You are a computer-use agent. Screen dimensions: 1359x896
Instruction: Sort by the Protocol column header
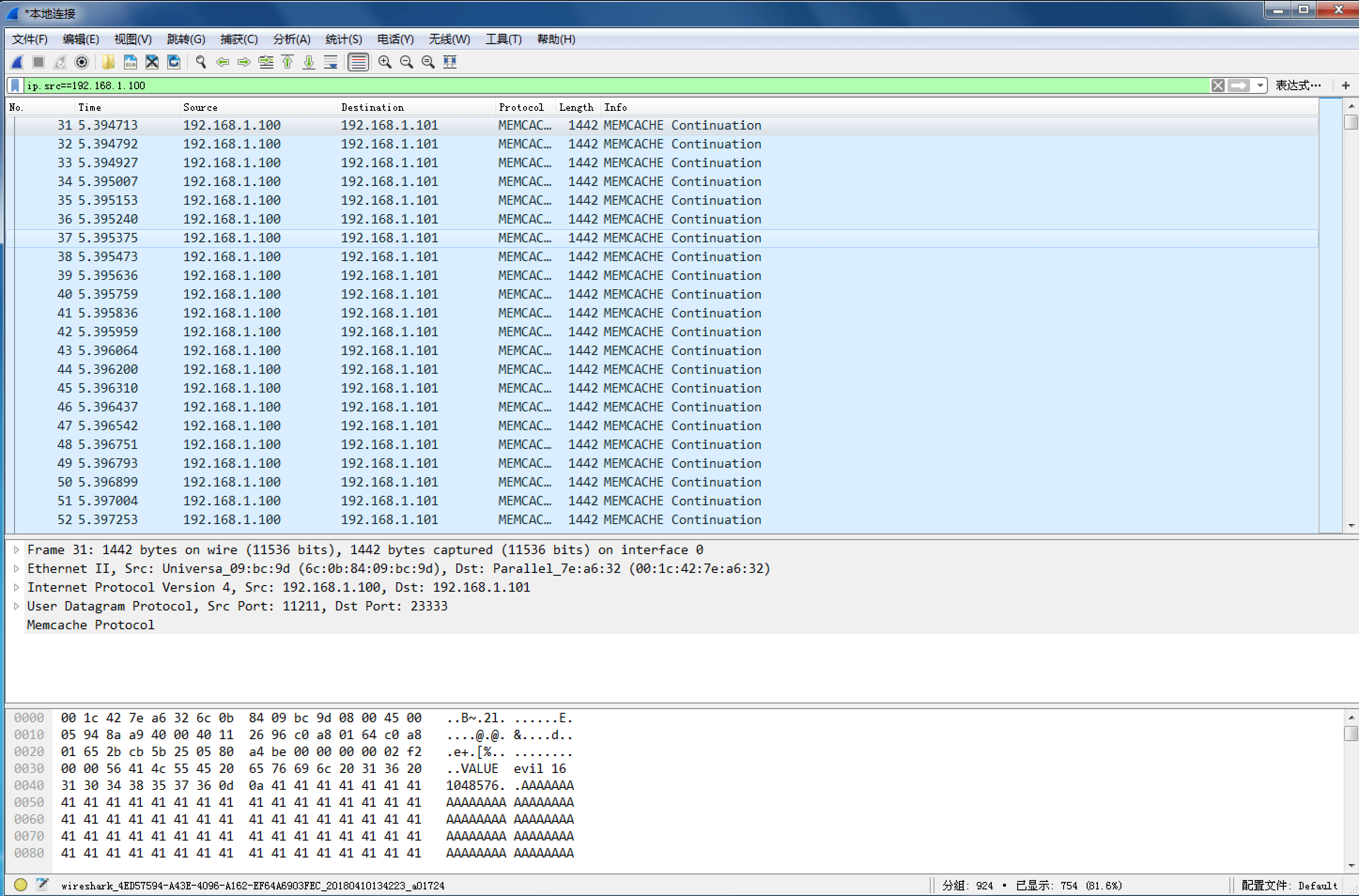(x=525, y=108)
